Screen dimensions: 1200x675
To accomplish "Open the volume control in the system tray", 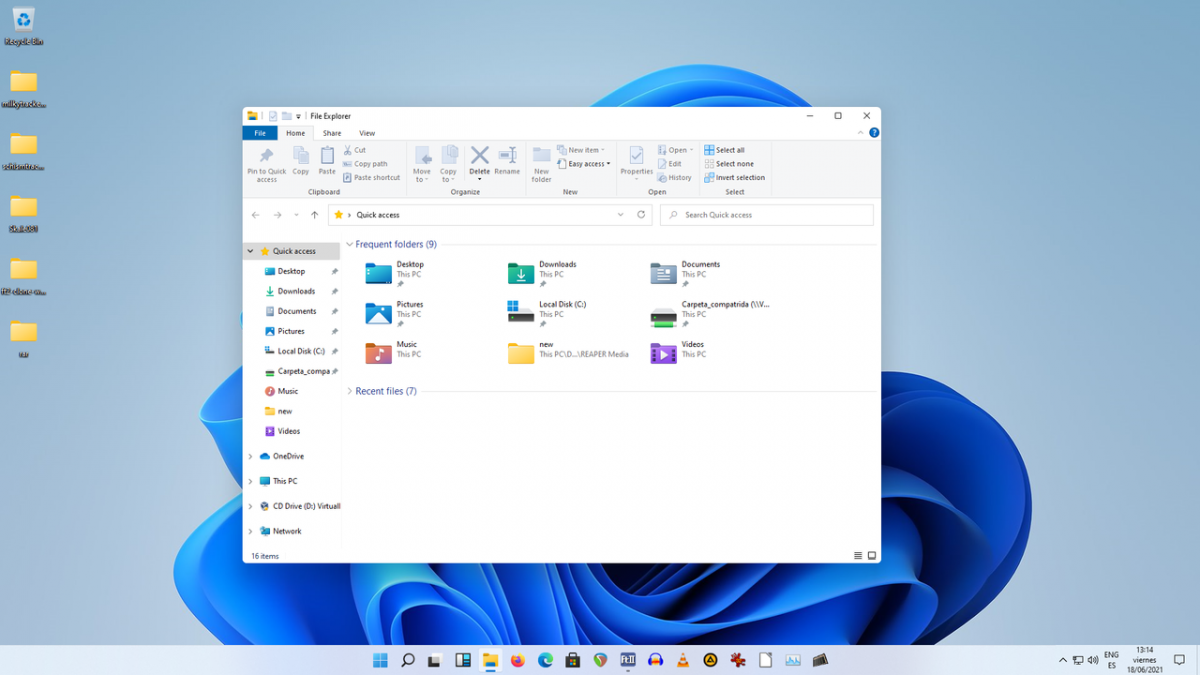I will pyautogui.click(x=1093, y=660).
